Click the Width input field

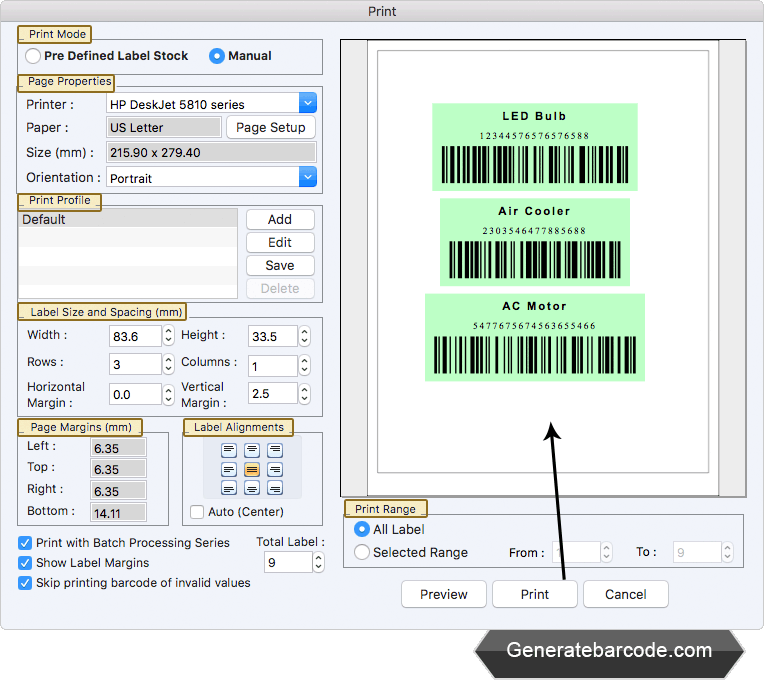(135, 336)
